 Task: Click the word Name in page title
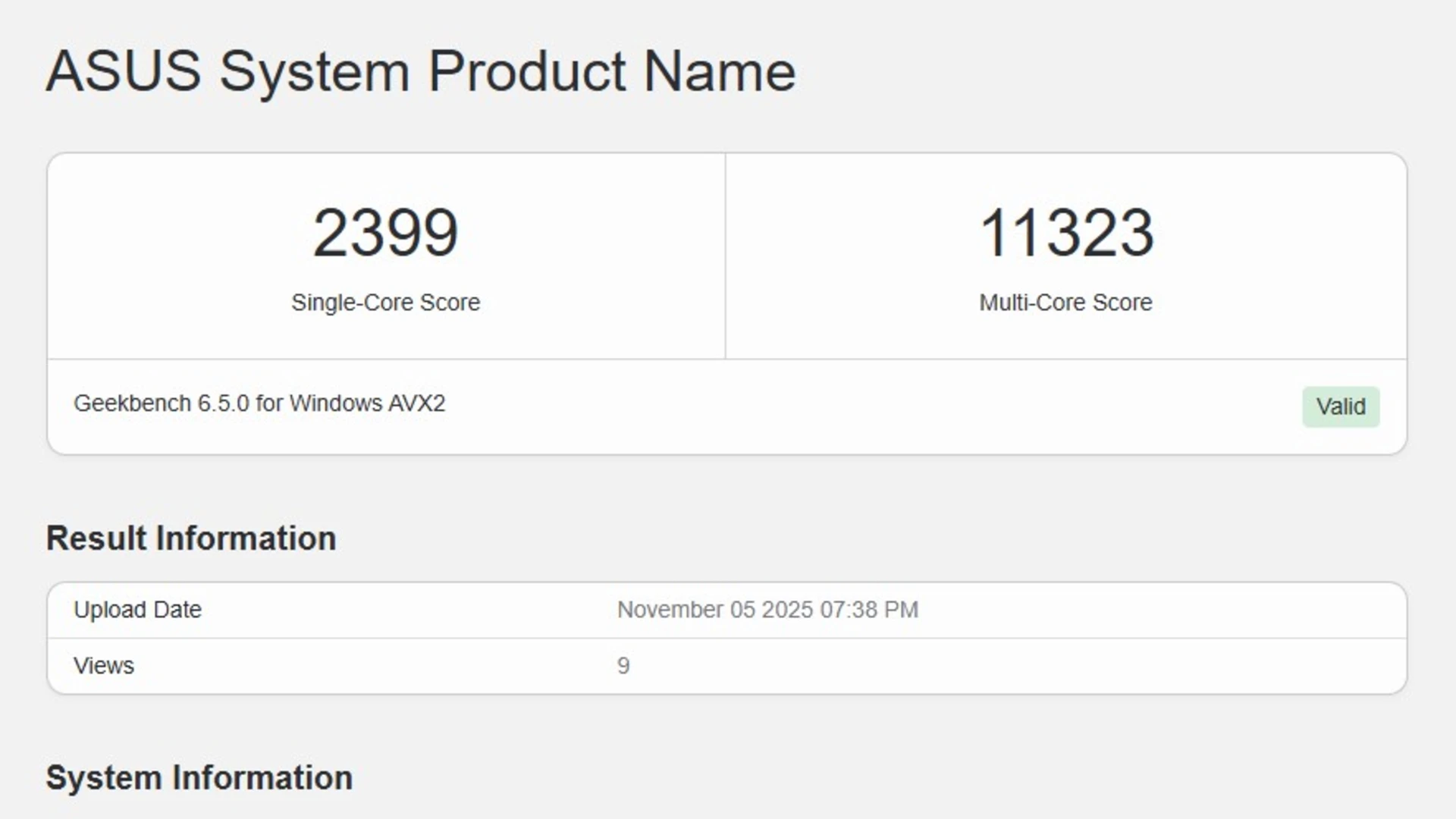[x=720, y=71]
